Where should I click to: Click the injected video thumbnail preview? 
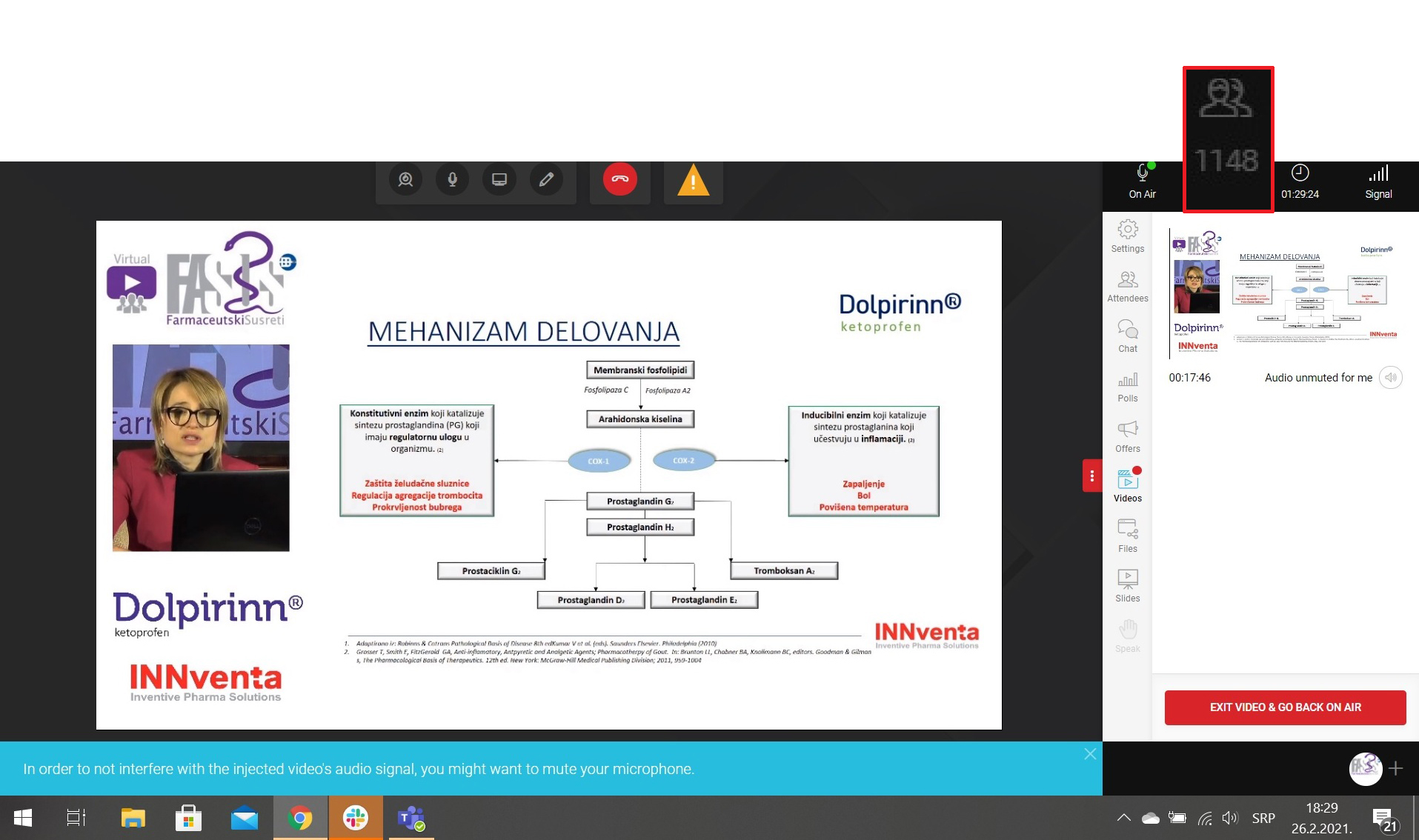coord(1285,293)
